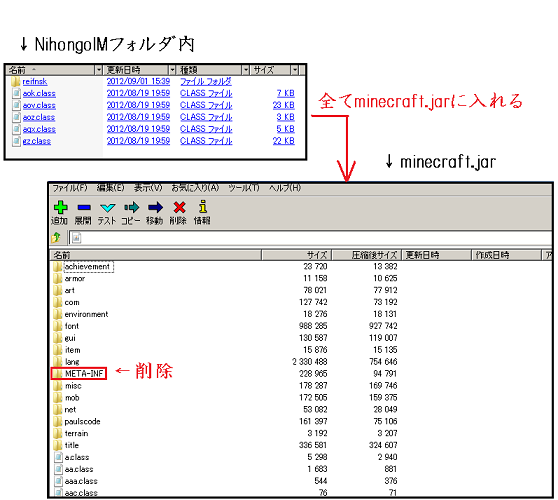Select the com folder
The image size is (558, 500).
[x=72, y=302]
